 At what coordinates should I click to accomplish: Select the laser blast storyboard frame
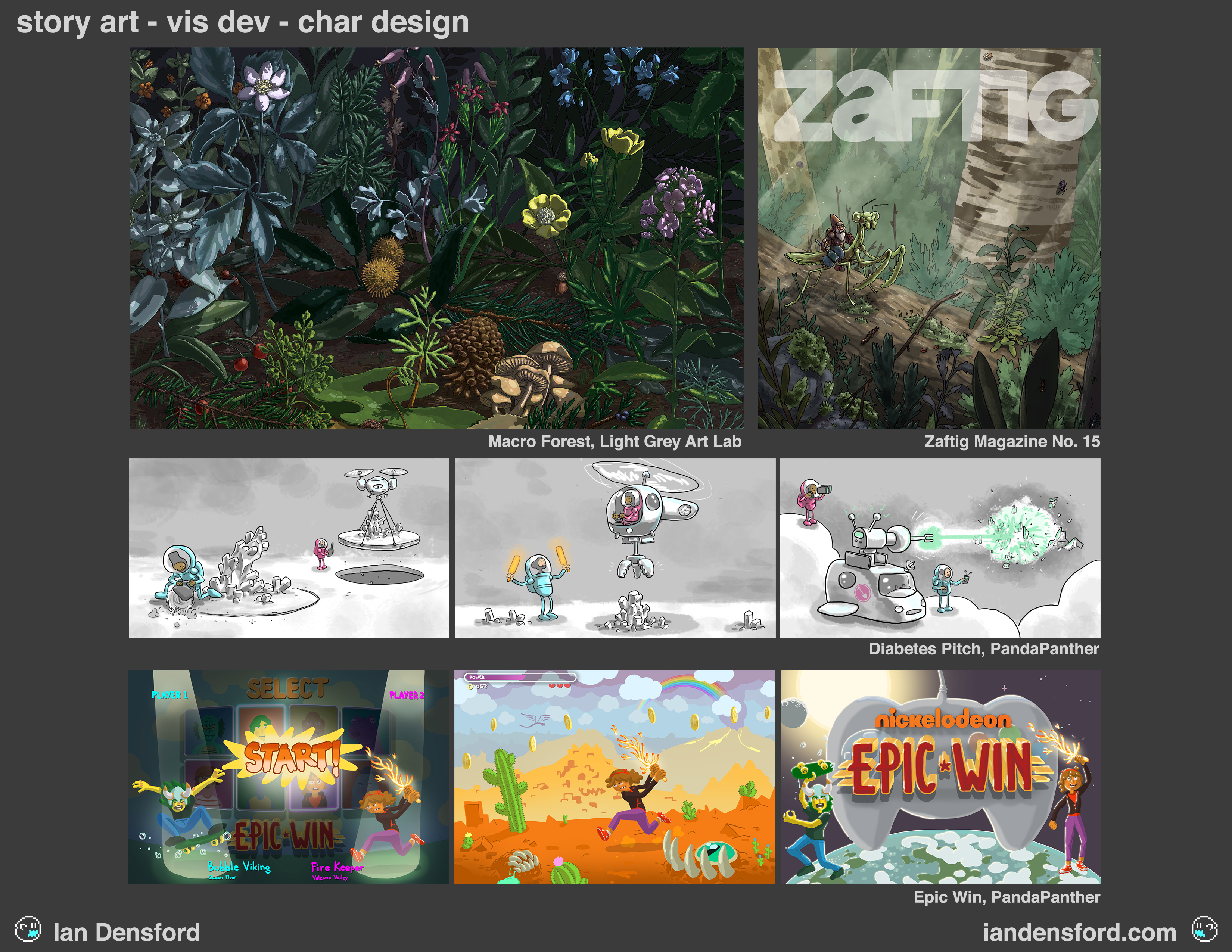940,548
